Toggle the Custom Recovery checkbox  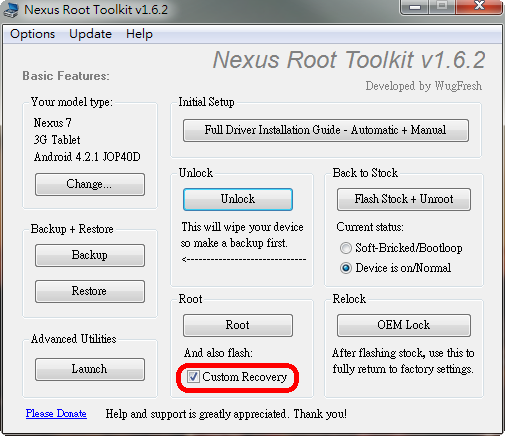click(193, 377)
